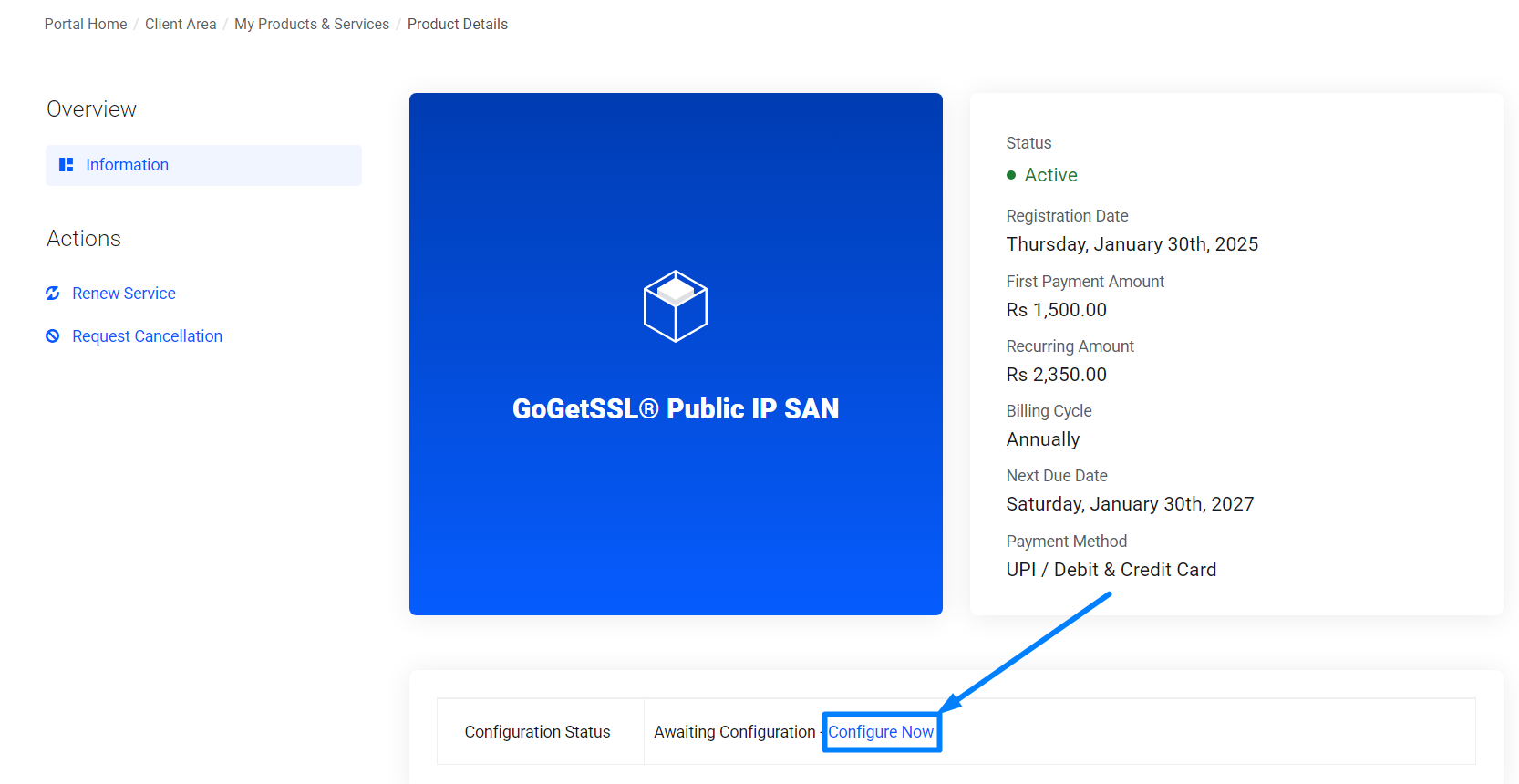Click the Billing Cycle label
The width and height of the screenshot is (1519, 784).
1049,411
